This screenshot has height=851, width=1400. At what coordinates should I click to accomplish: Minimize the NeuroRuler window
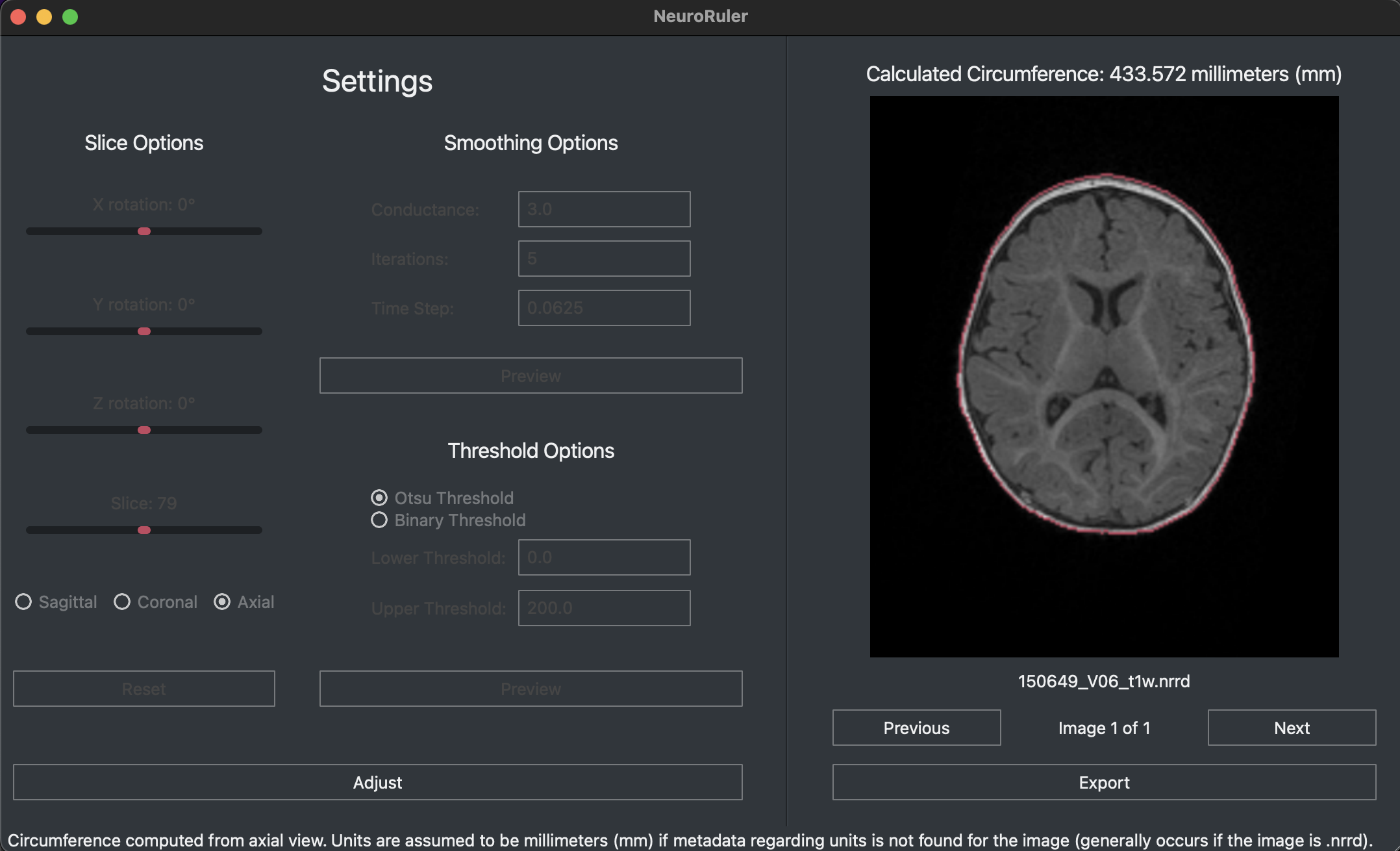tap(44, 17)
